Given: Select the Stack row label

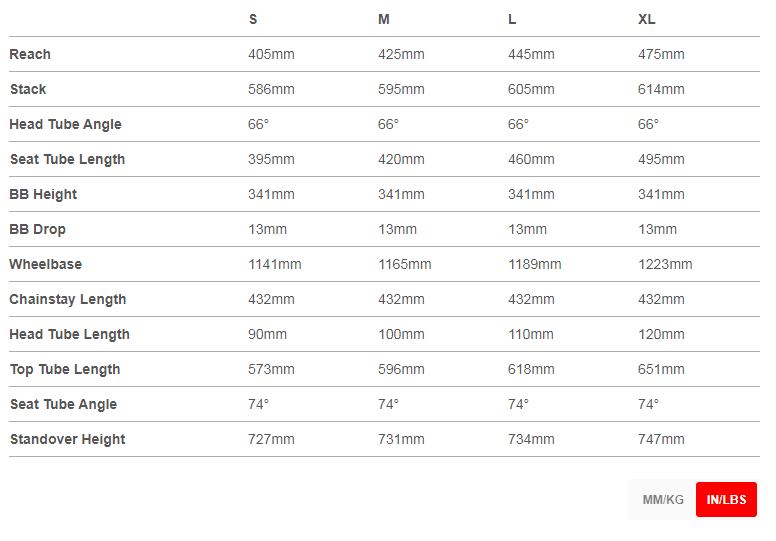Looking at the screenshot, I should tap(28, 89).
